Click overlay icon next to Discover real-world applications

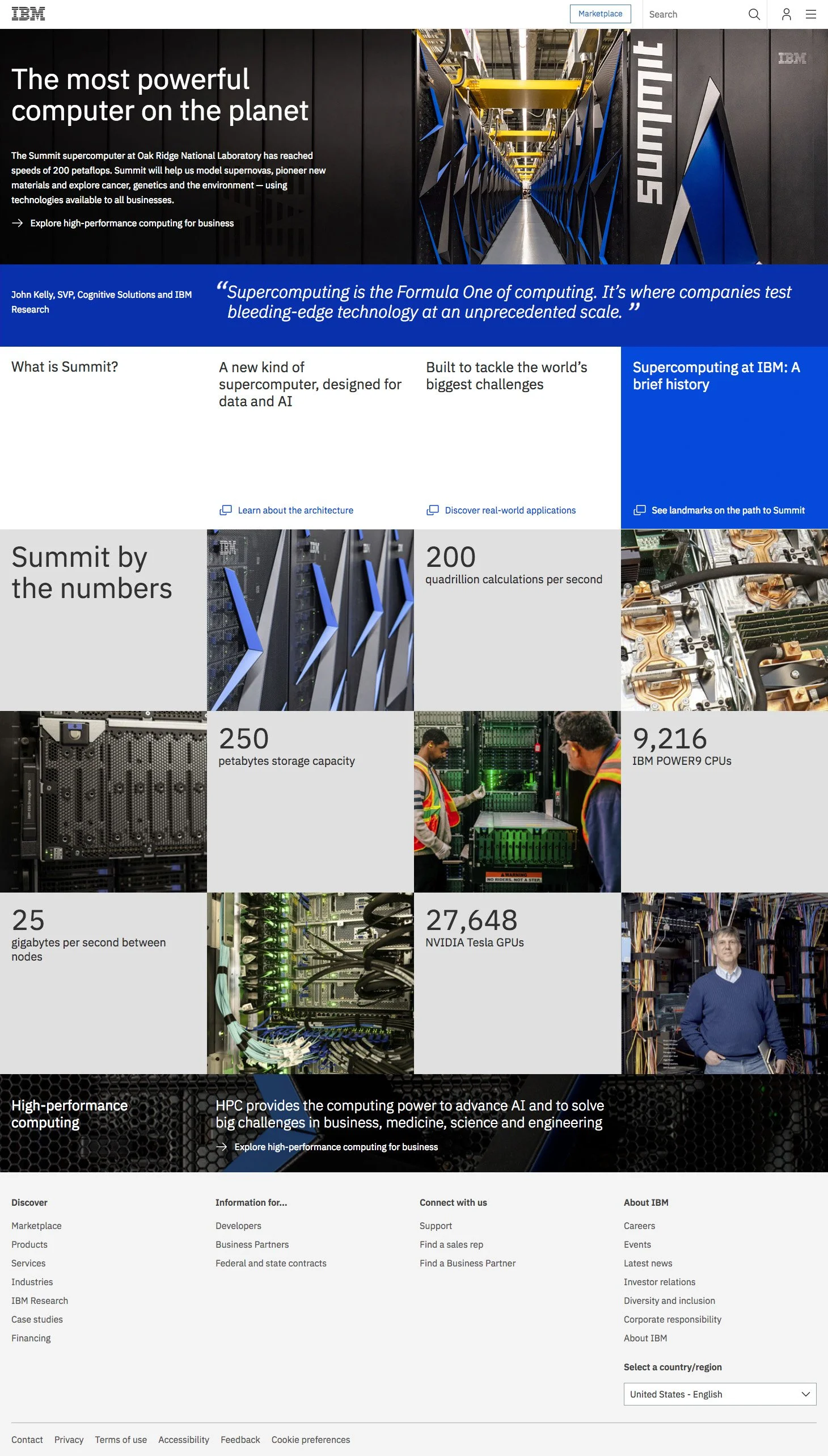pyautogui.click(x=432, y=510)
